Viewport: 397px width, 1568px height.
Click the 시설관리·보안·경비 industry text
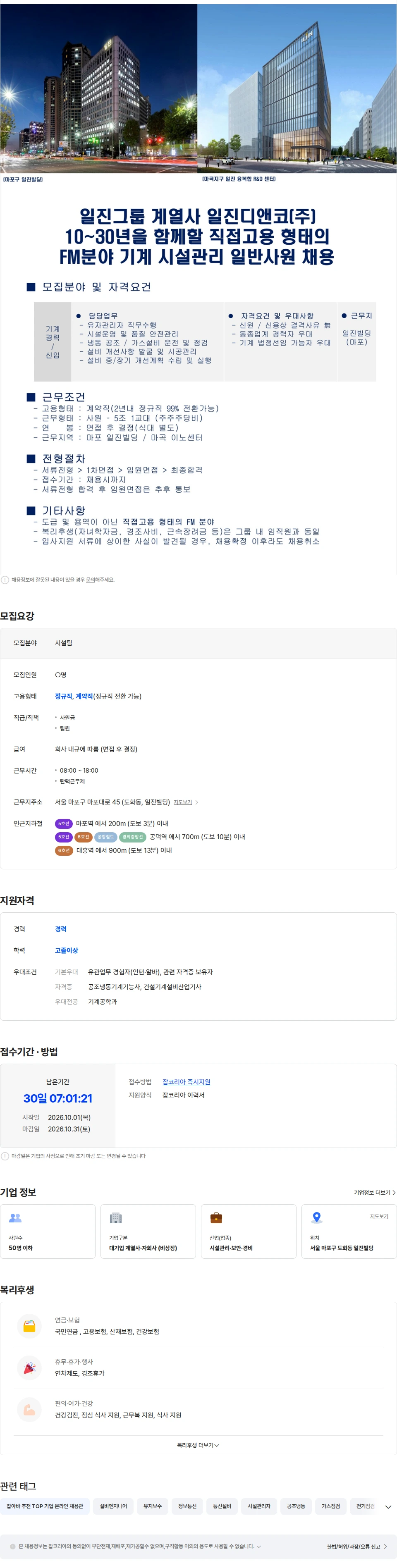[231, 1248]
